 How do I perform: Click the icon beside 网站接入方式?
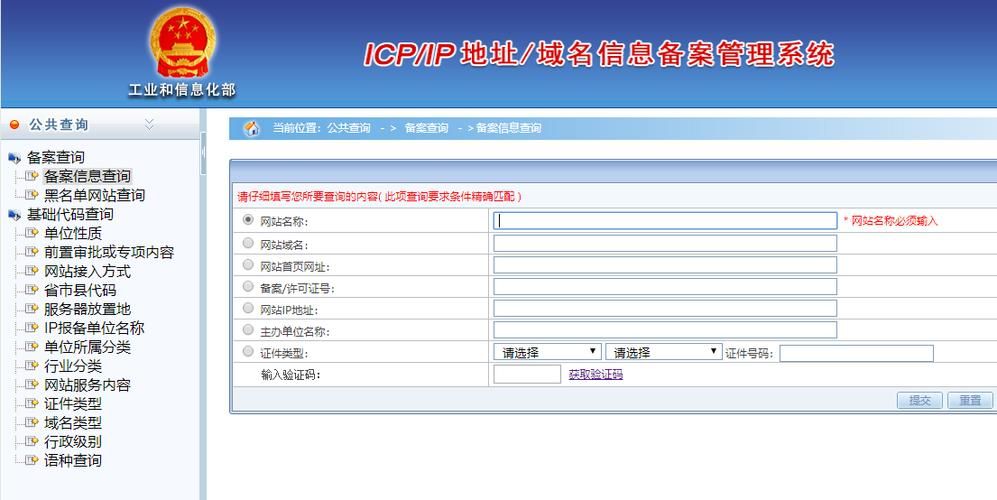click(x=32, y=271)
